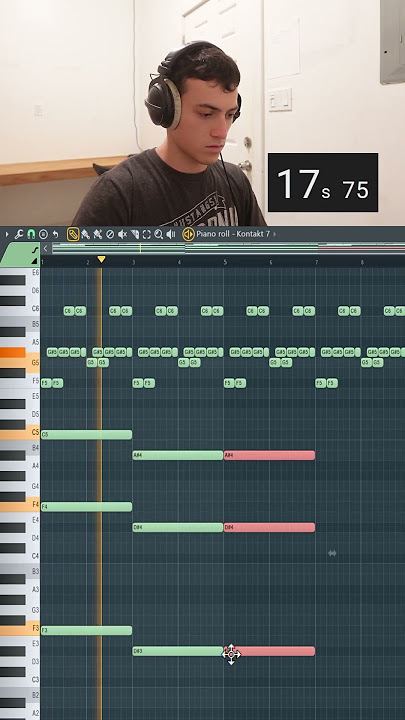Viewport: 405px width, 720px height.
Task: Click the undo arrow icon
Action: pos(56,234)
